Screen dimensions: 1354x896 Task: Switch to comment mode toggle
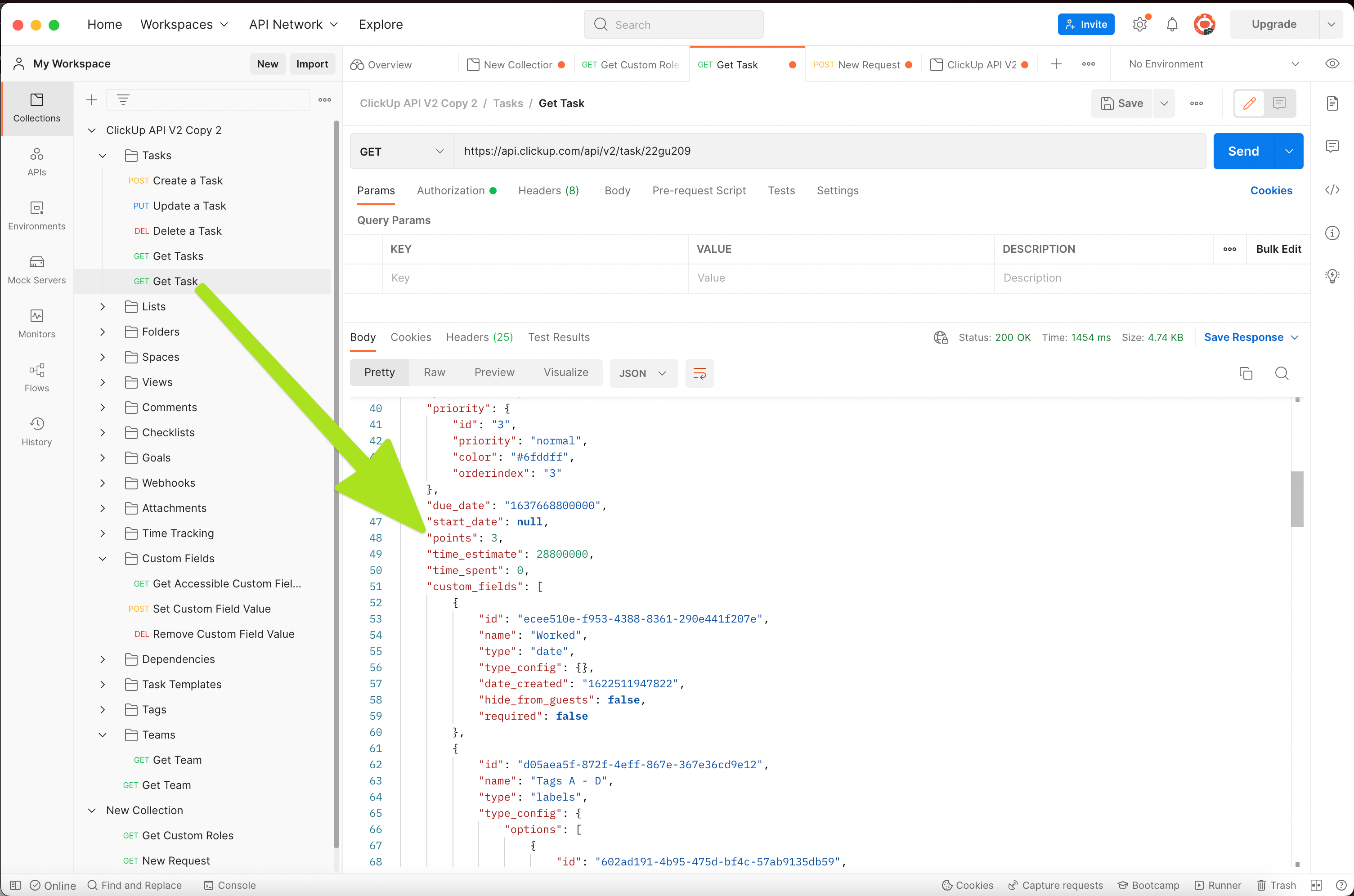coord(1279,103)
